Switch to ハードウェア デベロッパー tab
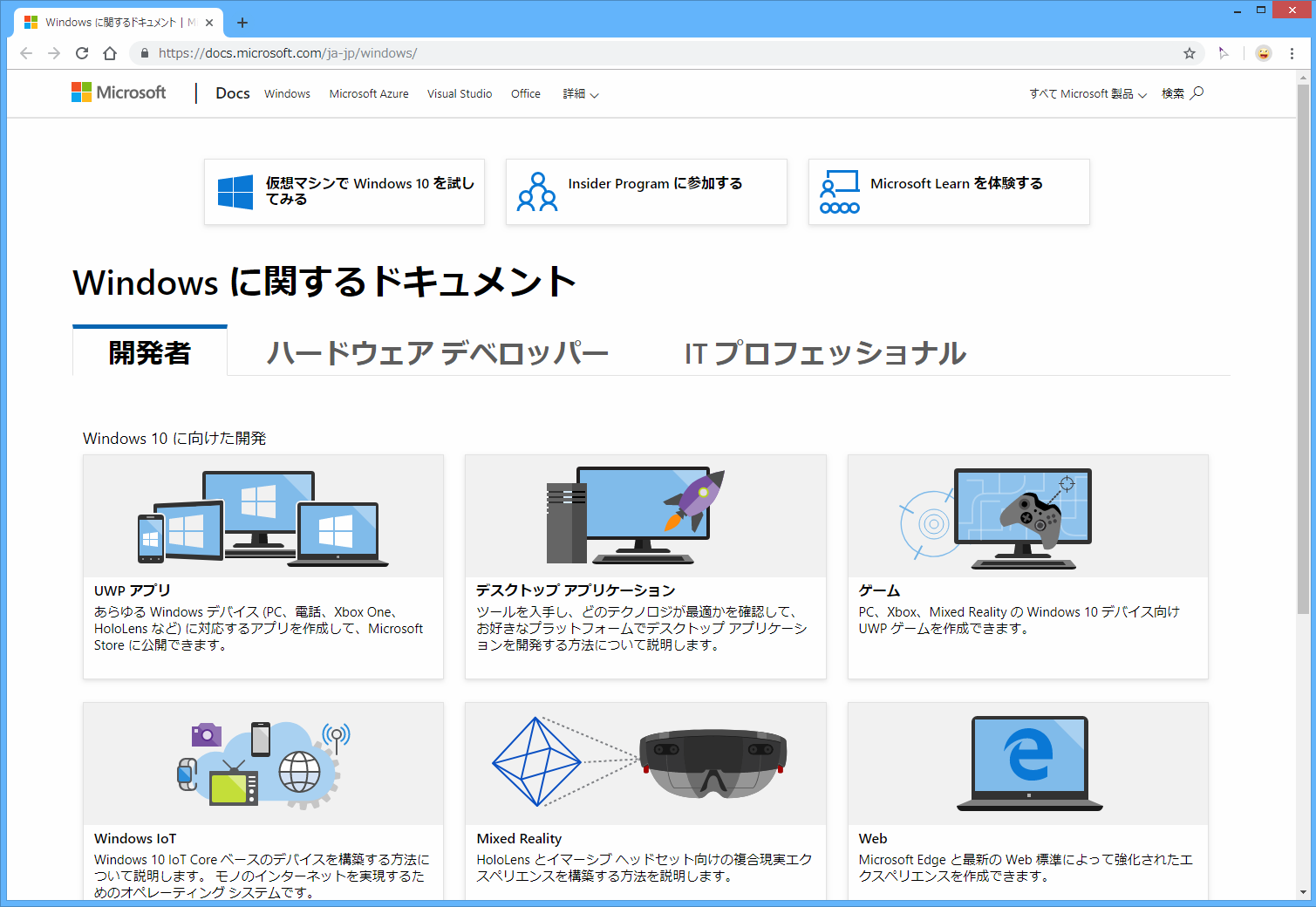1316x907 pixels. click(437, 353)
